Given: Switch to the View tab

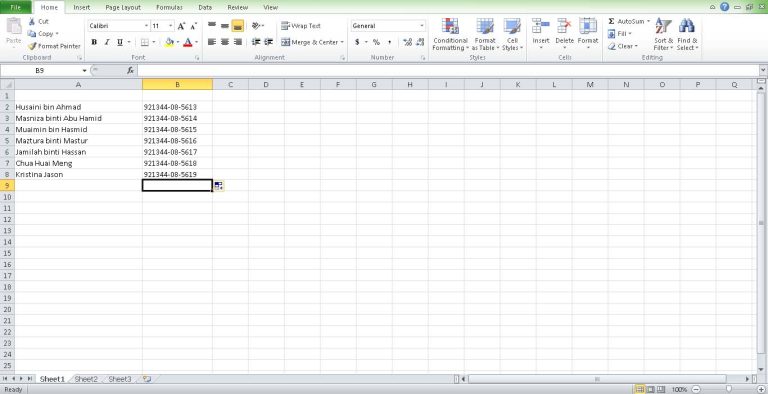Looking at the screenshot, I should tap(270, 7).
